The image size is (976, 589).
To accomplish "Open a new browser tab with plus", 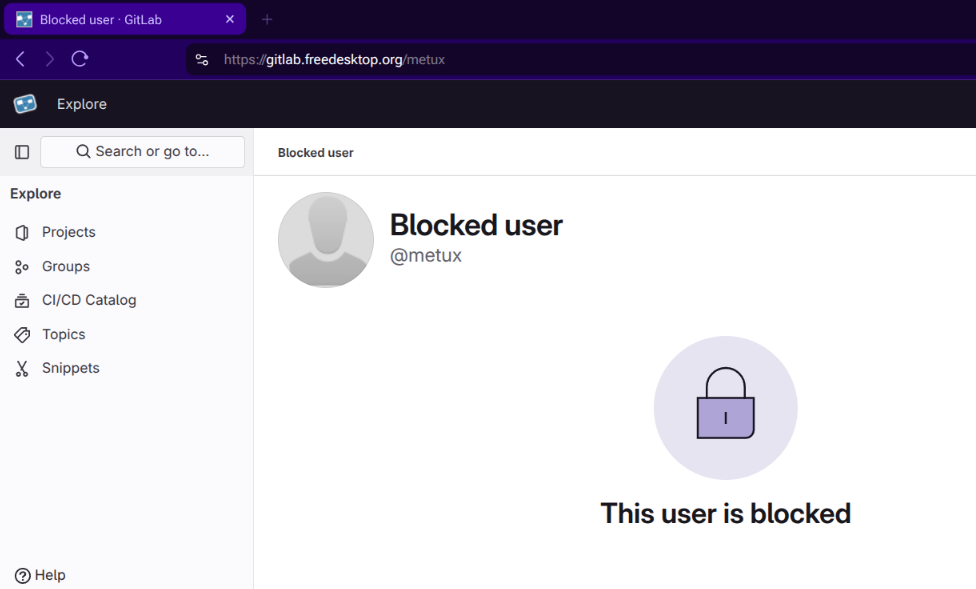I will [x=267, y=20].
